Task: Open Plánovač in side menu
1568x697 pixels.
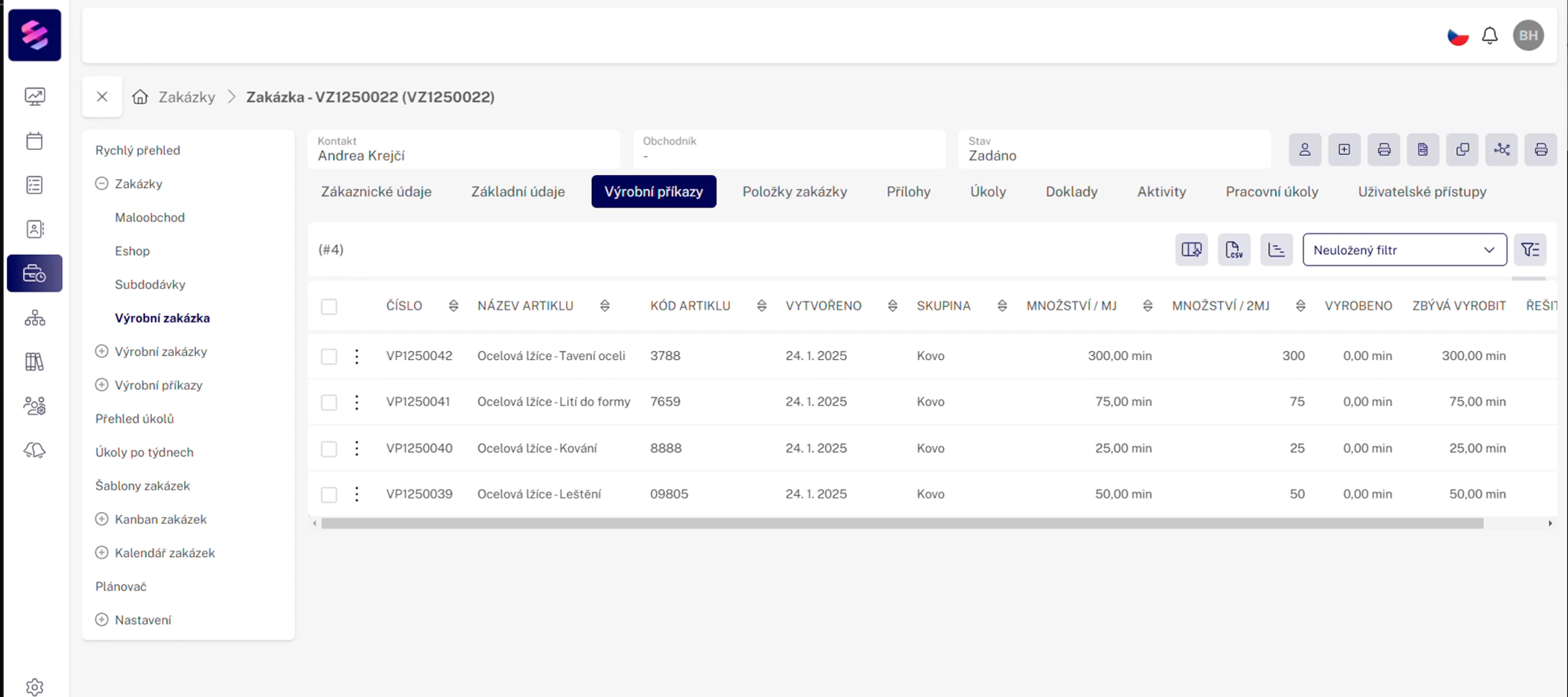Action: pyautogui.click(x=121, y=586)
